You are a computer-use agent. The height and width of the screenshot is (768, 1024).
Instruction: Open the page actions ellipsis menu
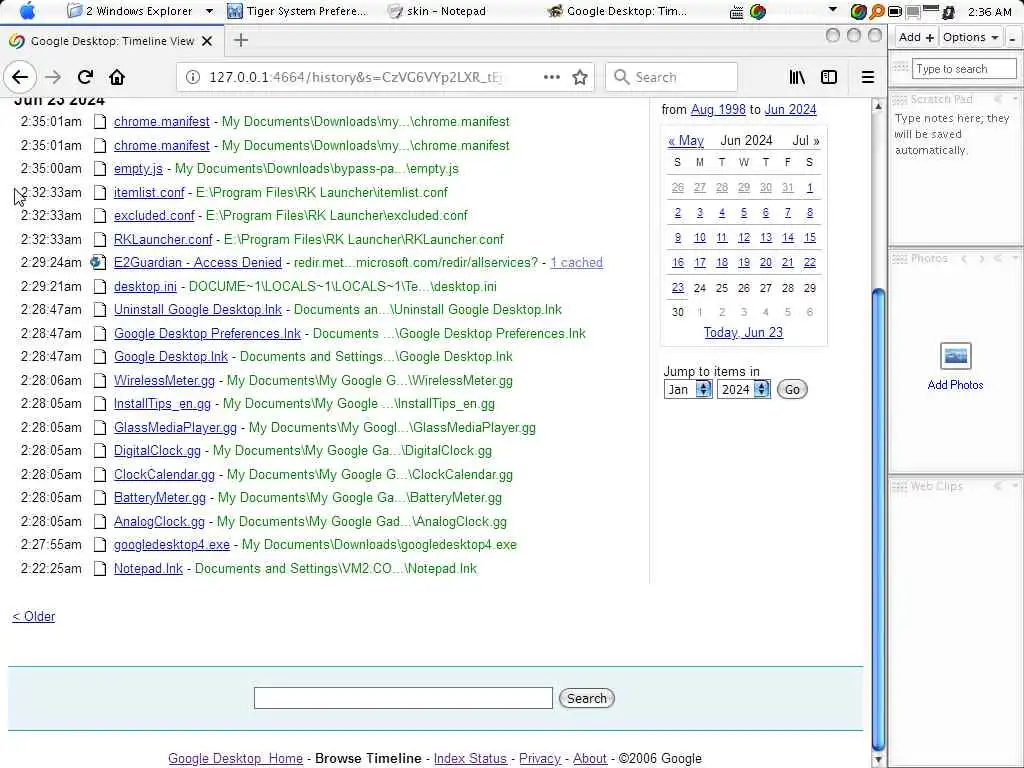point(552,77)
